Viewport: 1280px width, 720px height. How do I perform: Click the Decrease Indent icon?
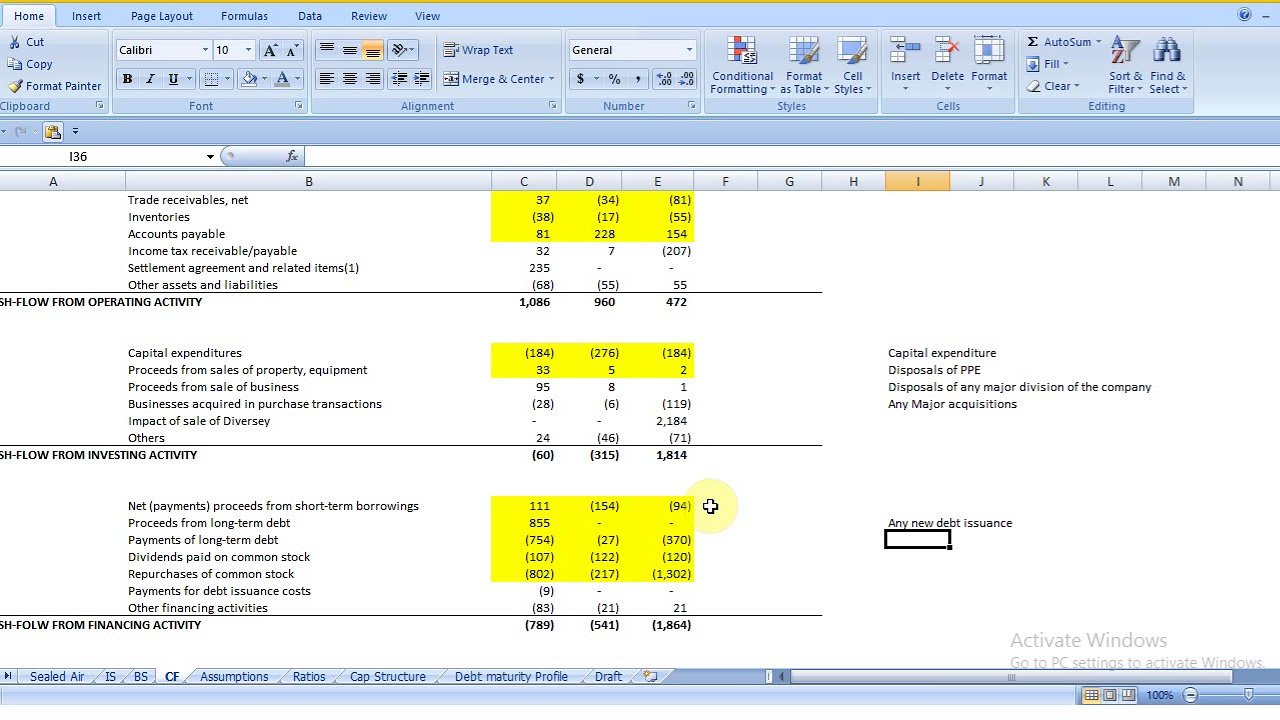(x=399, y=79)
